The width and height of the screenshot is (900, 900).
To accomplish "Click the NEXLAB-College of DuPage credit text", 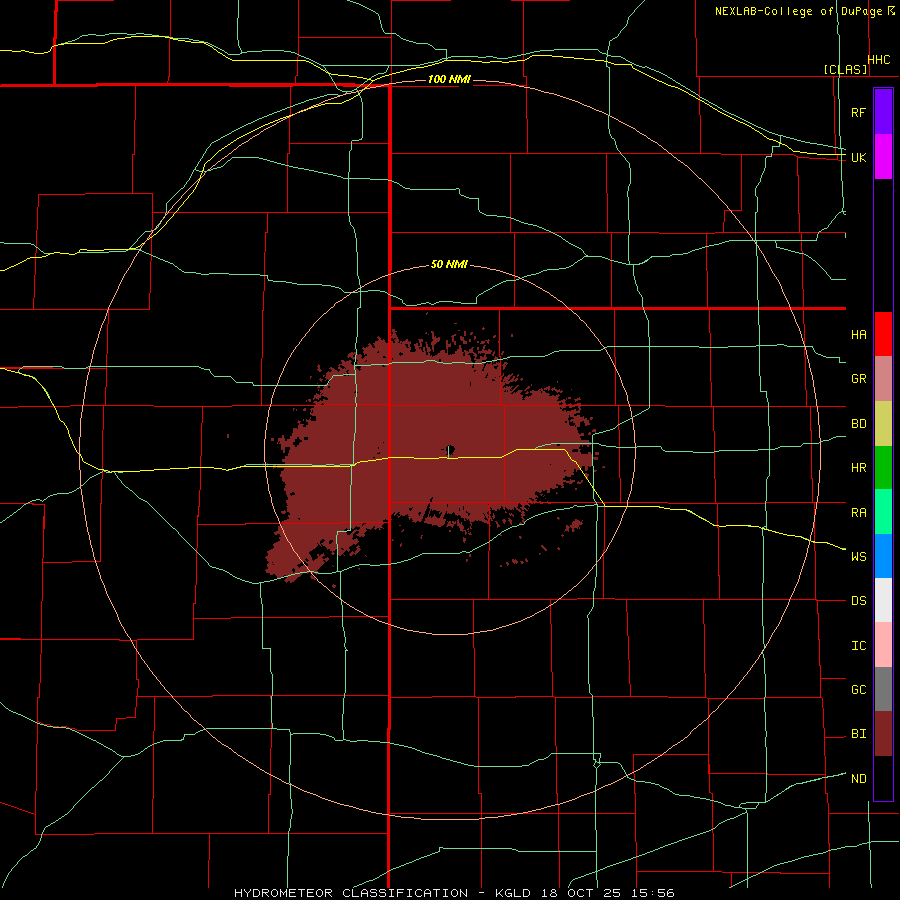I will (800, 11).
